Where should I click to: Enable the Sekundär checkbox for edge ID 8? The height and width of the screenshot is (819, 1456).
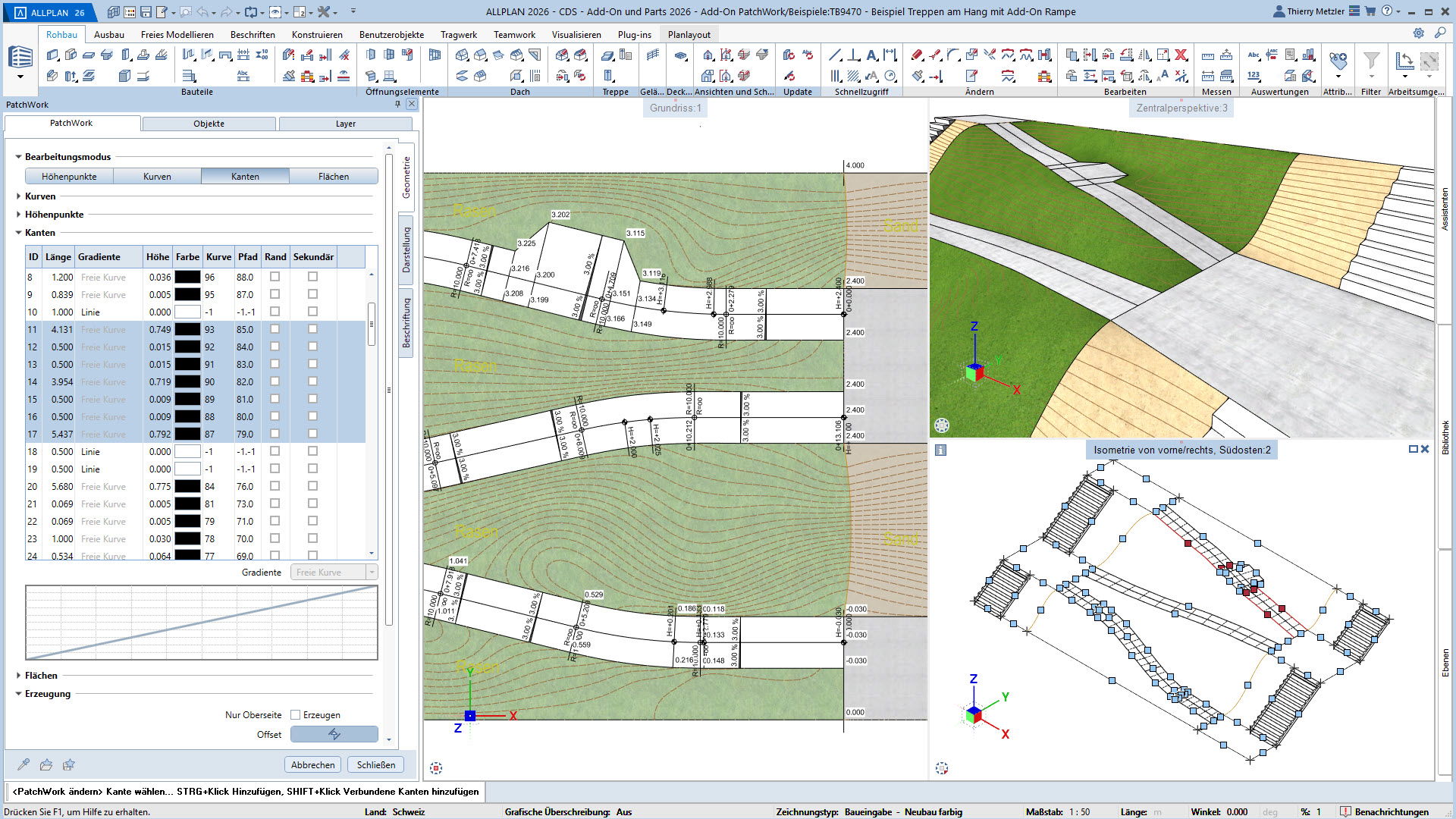(312, 277)
